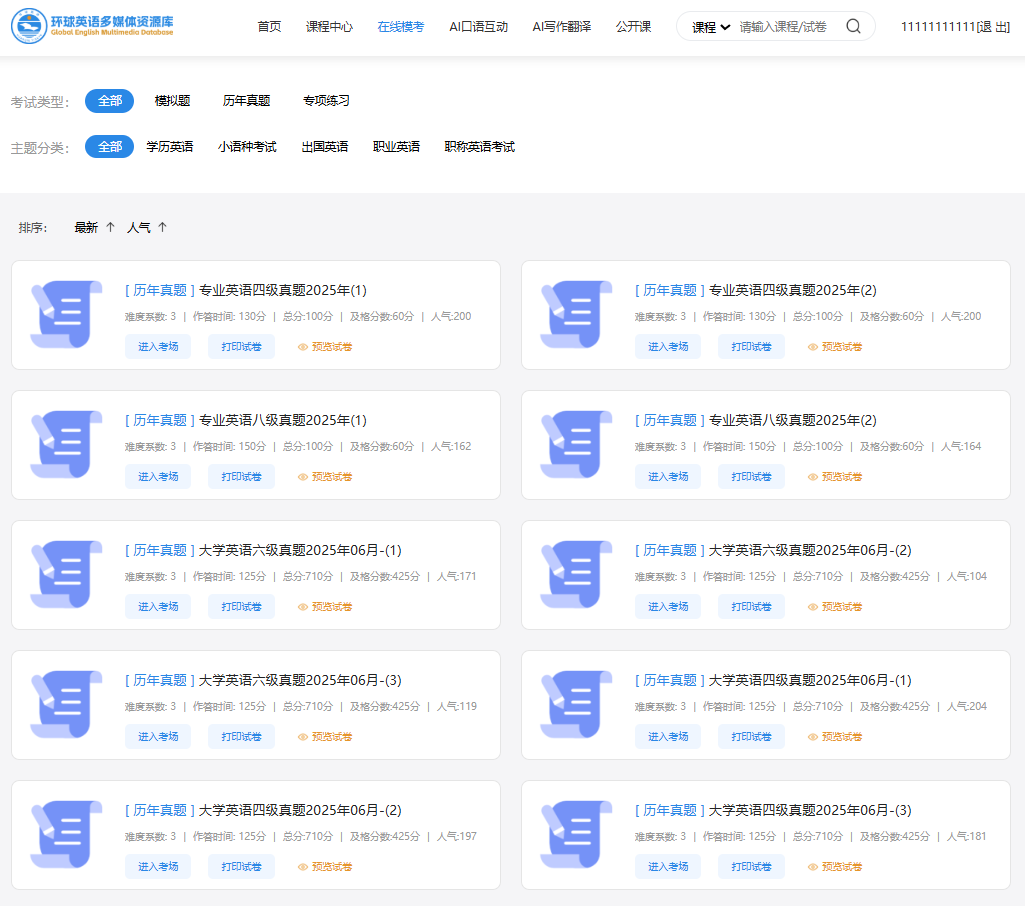Select 历年真题 exam type filter
The height and width of the screenshot is (906, 1025).
[x=246, y=101]
